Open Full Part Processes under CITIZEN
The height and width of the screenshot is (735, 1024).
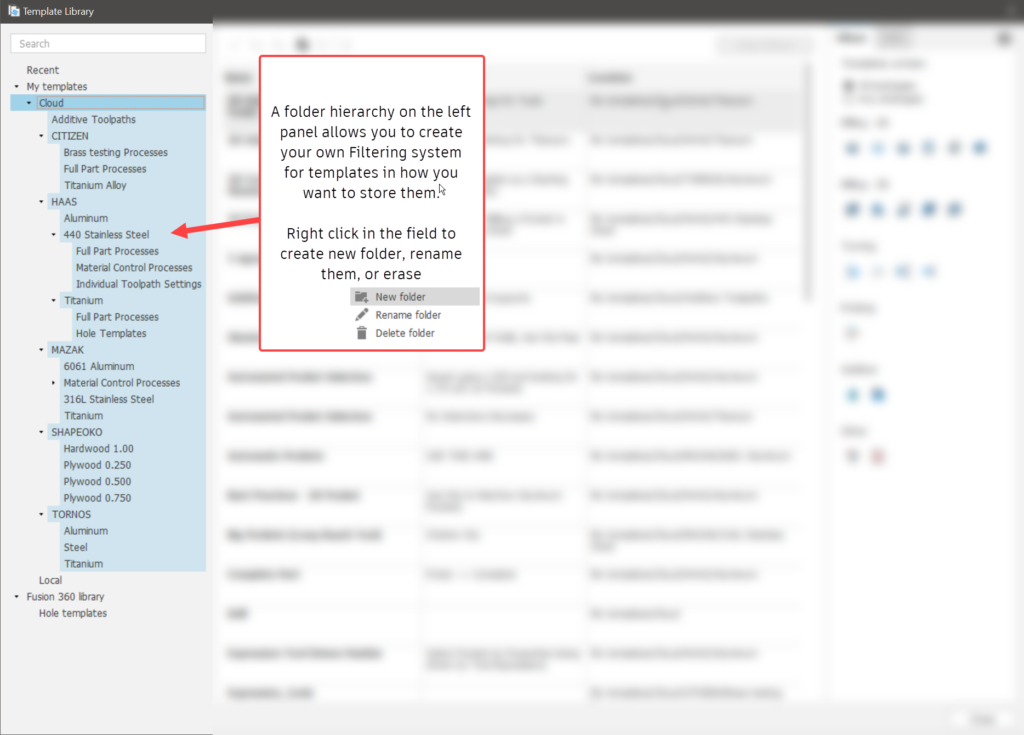[x=105, y=169]
